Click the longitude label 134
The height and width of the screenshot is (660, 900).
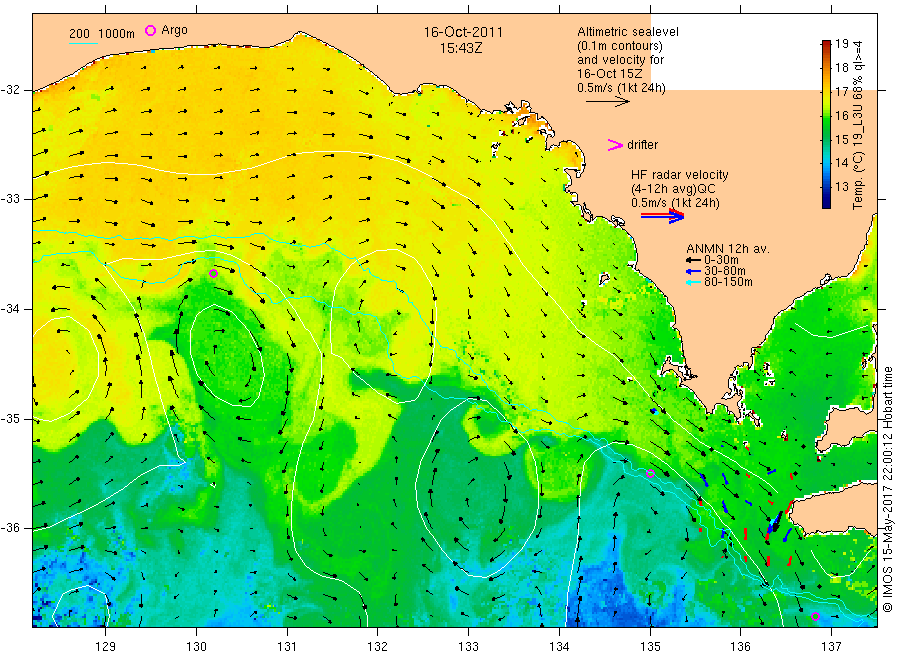point(559,647)
